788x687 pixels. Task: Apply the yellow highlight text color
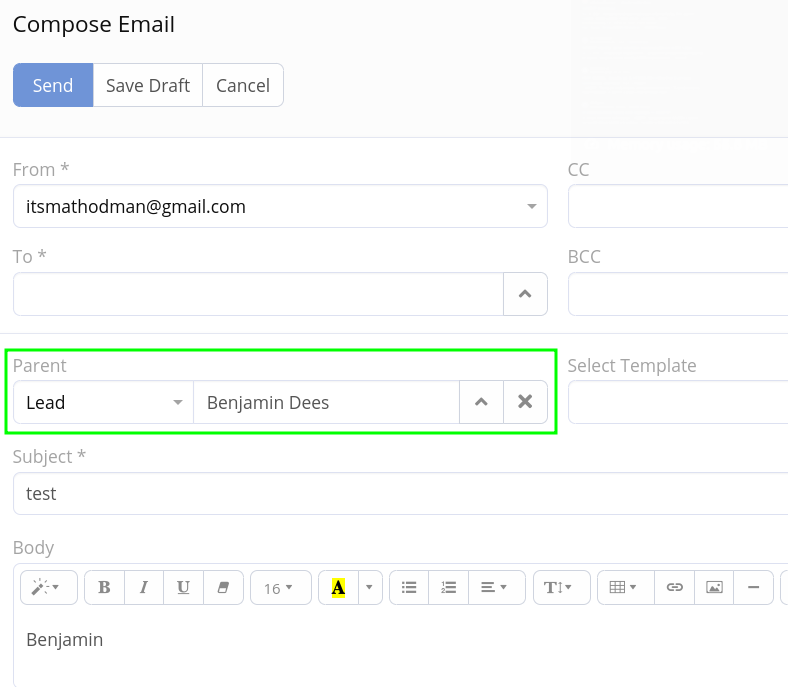338,588
